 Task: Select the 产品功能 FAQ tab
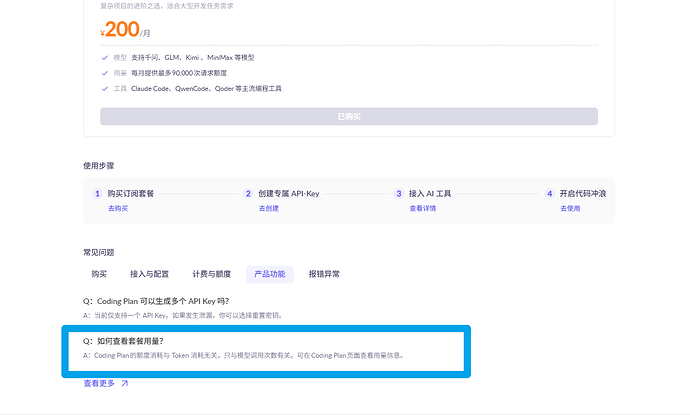pyautogui.click(x=270, y=274)
